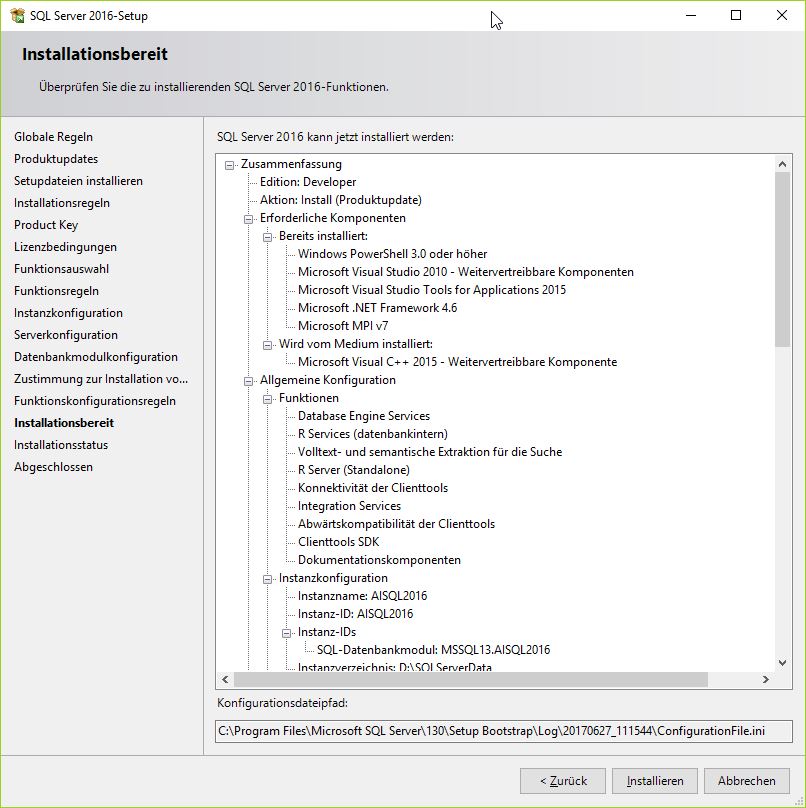The width and height of the screenshot is (806, 808).
Task: Select the Datenbankmodulkonfiguration step
Action: tap(96, 357)
